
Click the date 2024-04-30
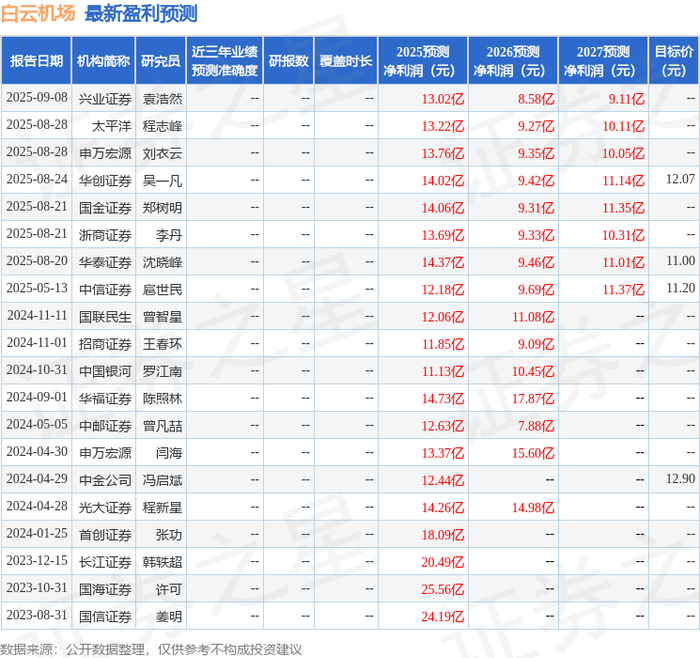(x=37, y=451)
